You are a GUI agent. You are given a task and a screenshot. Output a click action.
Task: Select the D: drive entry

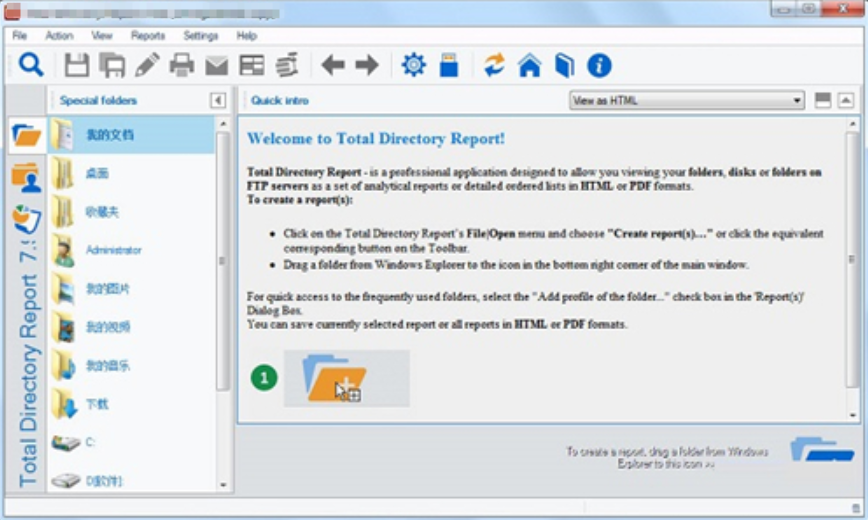131,480
